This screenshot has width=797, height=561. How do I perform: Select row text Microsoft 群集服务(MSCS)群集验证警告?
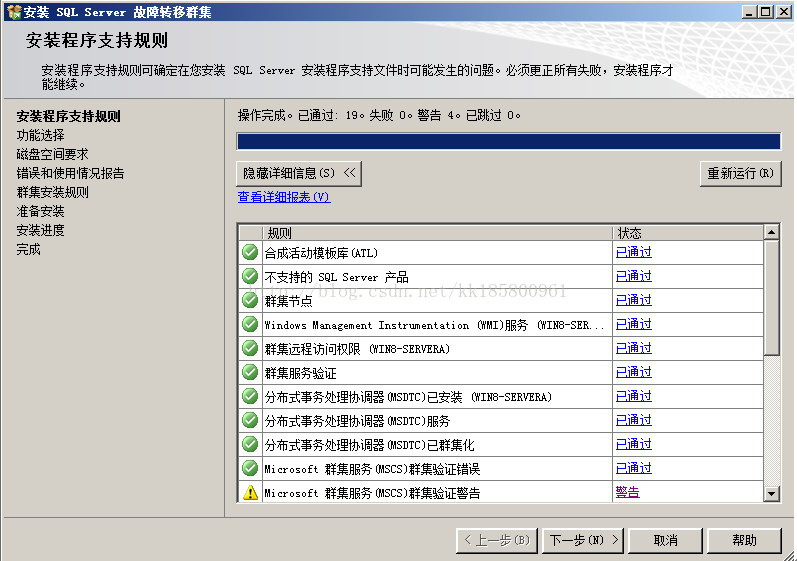point(372,493)
